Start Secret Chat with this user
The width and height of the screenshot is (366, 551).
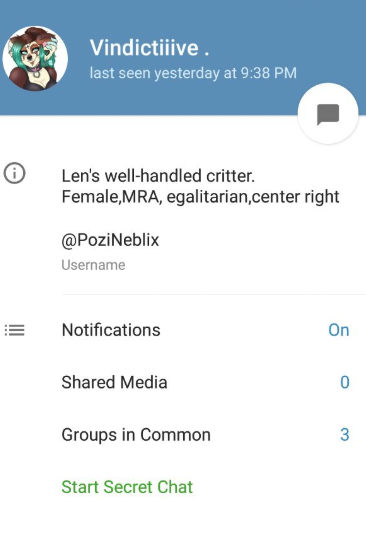coord(127,487)
